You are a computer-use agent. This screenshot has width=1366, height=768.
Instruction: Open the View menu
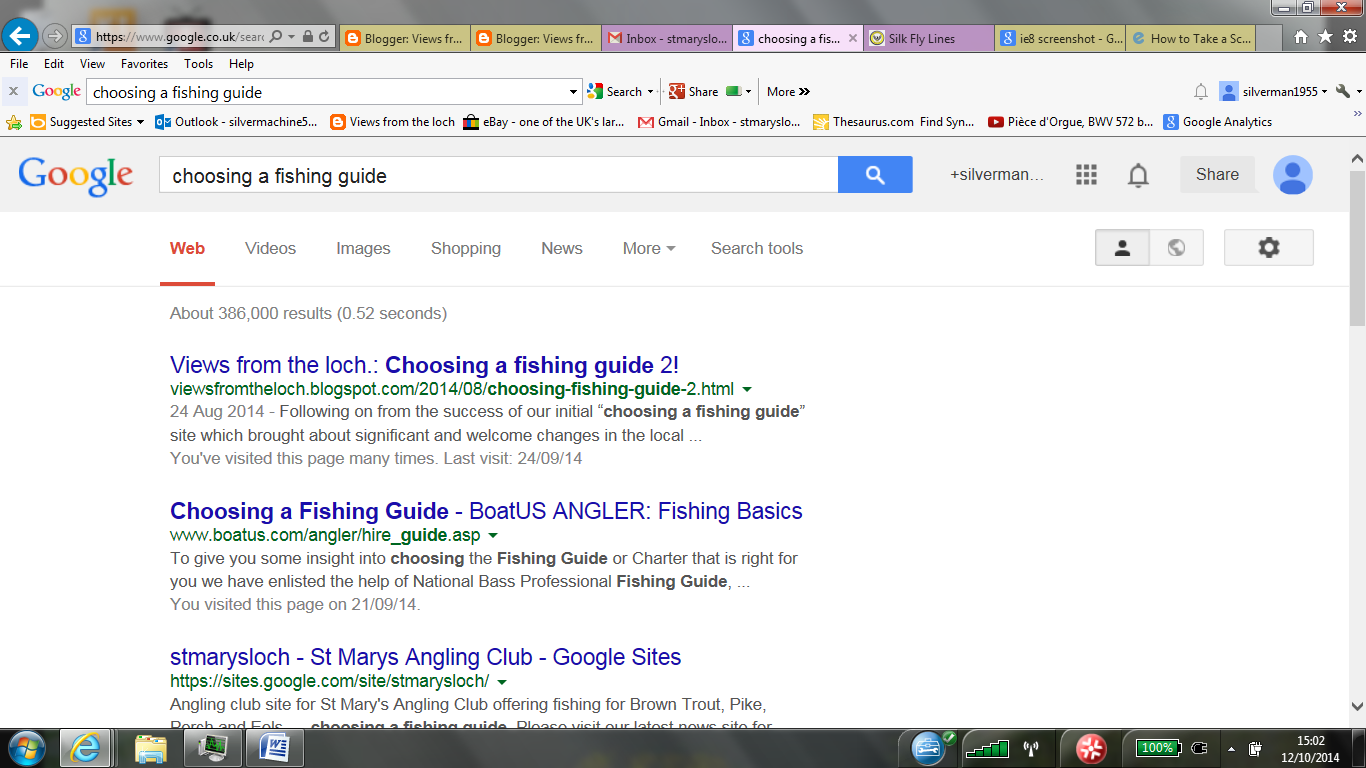tap(92, 64)
